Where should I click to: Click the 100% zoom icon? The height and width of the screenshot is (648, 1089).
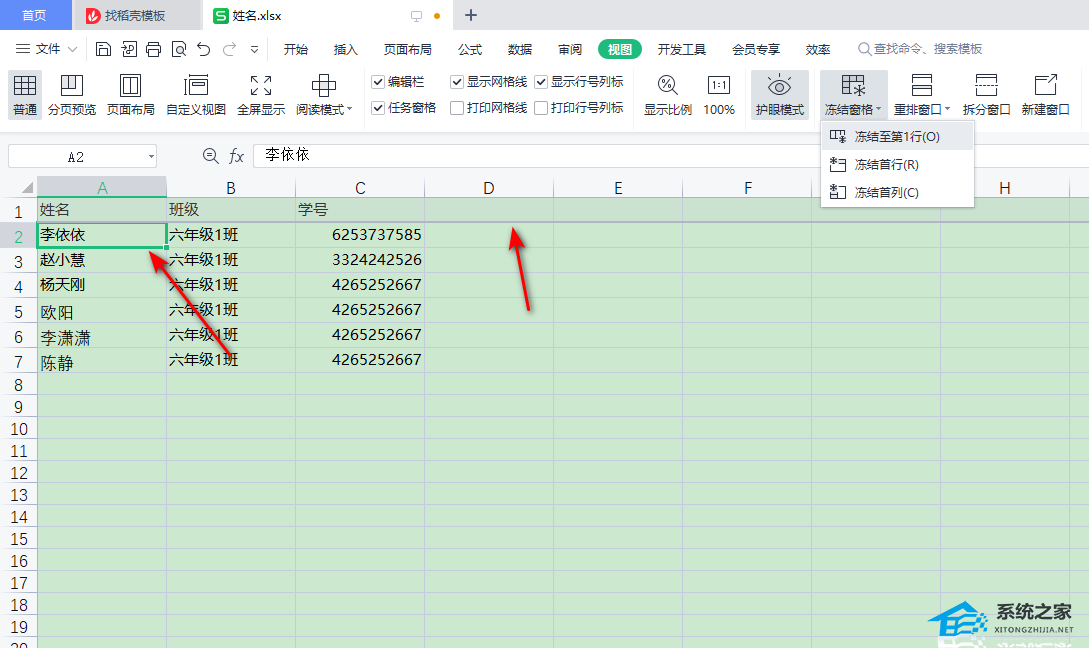[719, 87]
